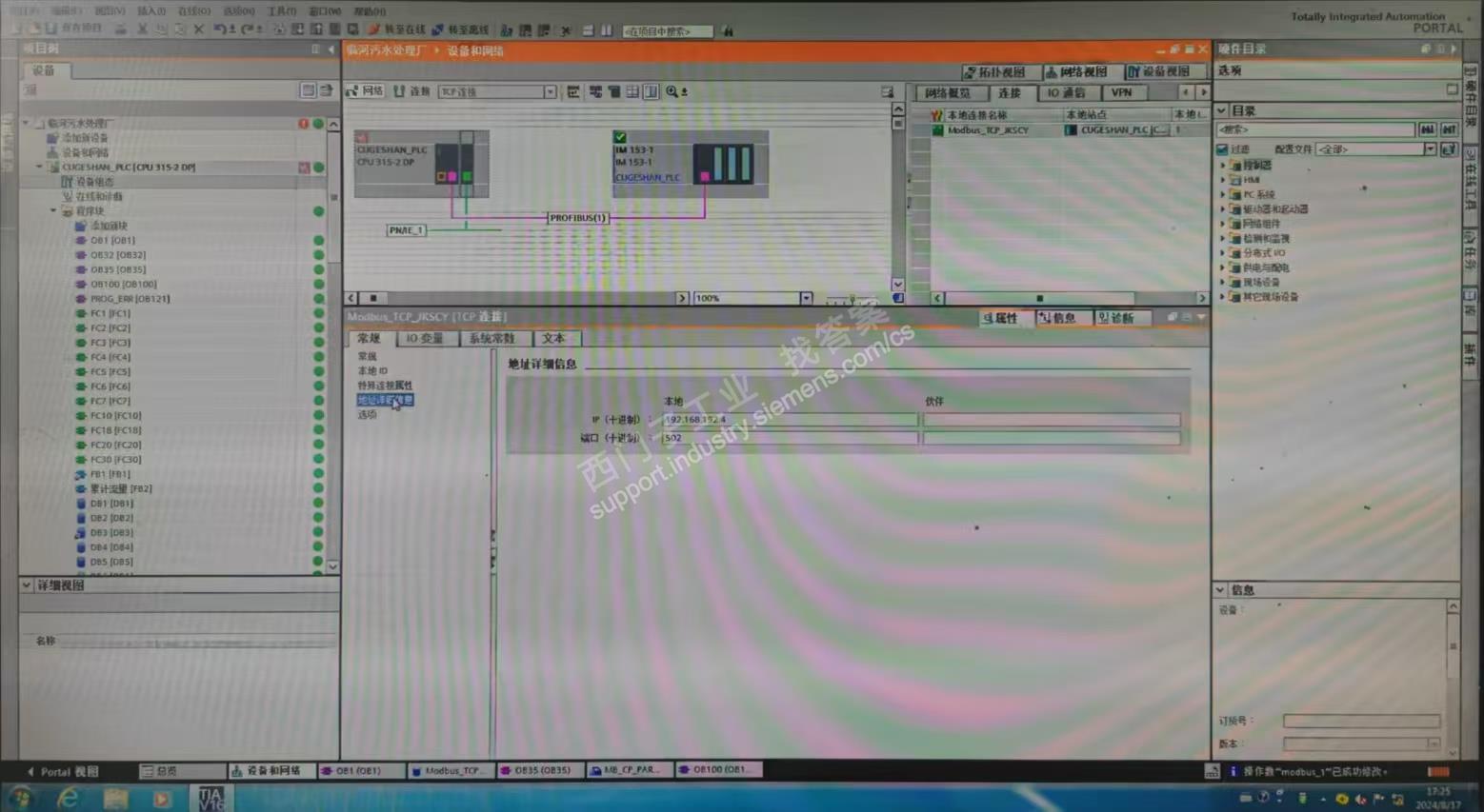The width and height of the screenshot is (1484, 812).
Task: Toggle the green checkmark on IM 153-1 station
Action: pos(620,137)
